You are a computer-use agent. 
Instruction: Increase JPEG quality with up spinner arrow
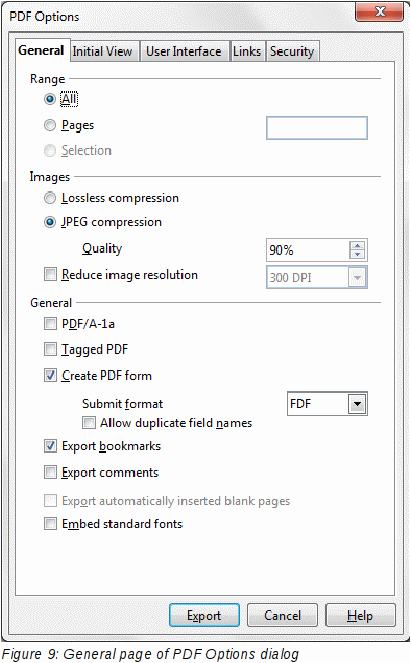[x=357, y=246]
